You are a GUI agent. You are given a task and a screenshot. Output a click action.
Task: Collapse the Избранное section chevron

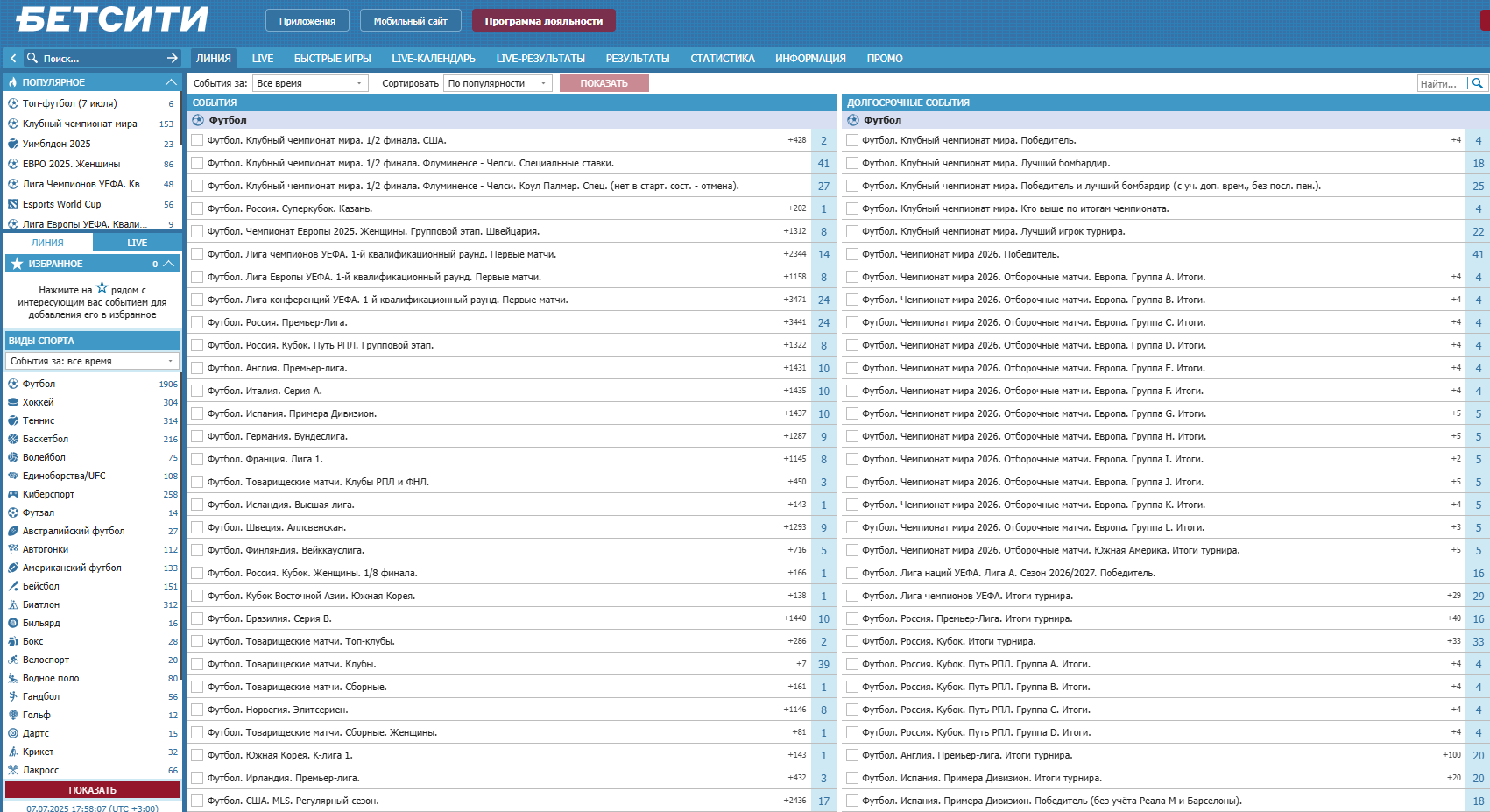(170, 264)
